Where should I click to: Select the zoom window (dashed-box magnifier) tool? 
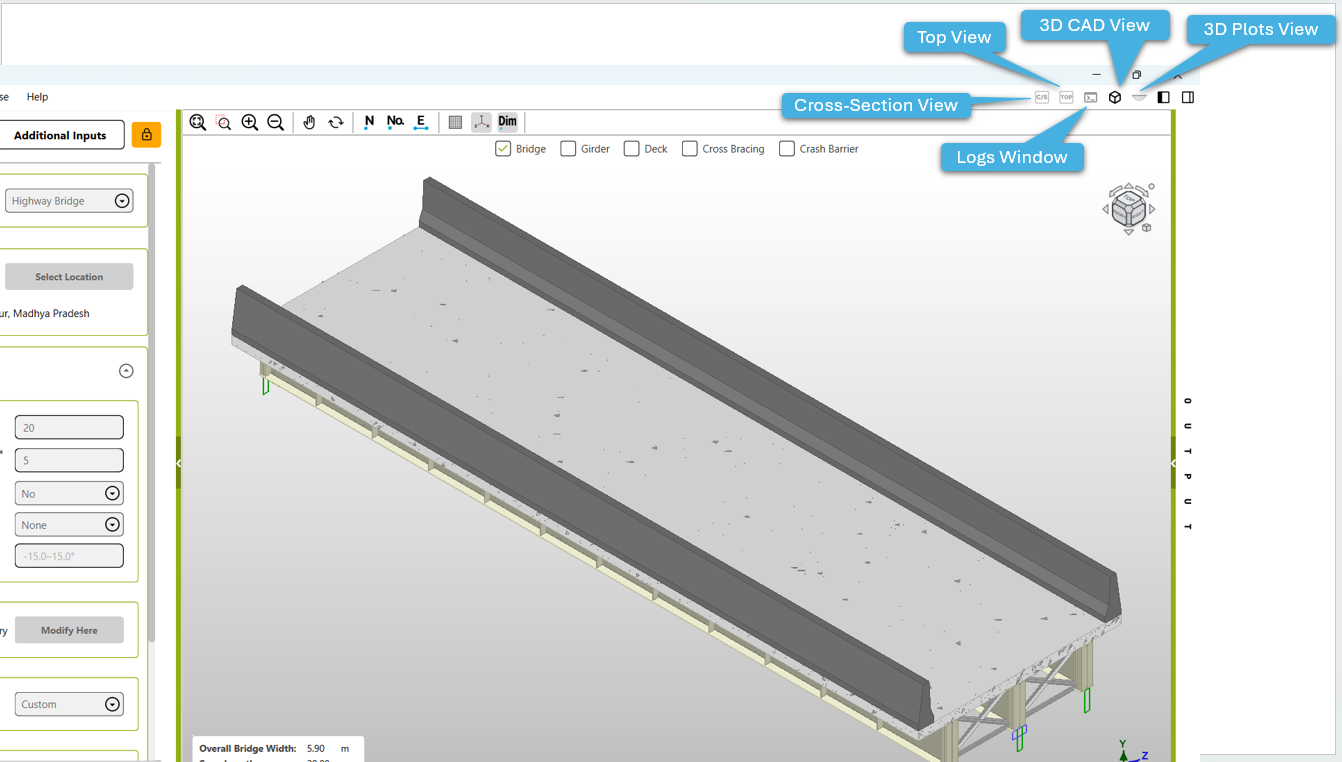(224, 122)
